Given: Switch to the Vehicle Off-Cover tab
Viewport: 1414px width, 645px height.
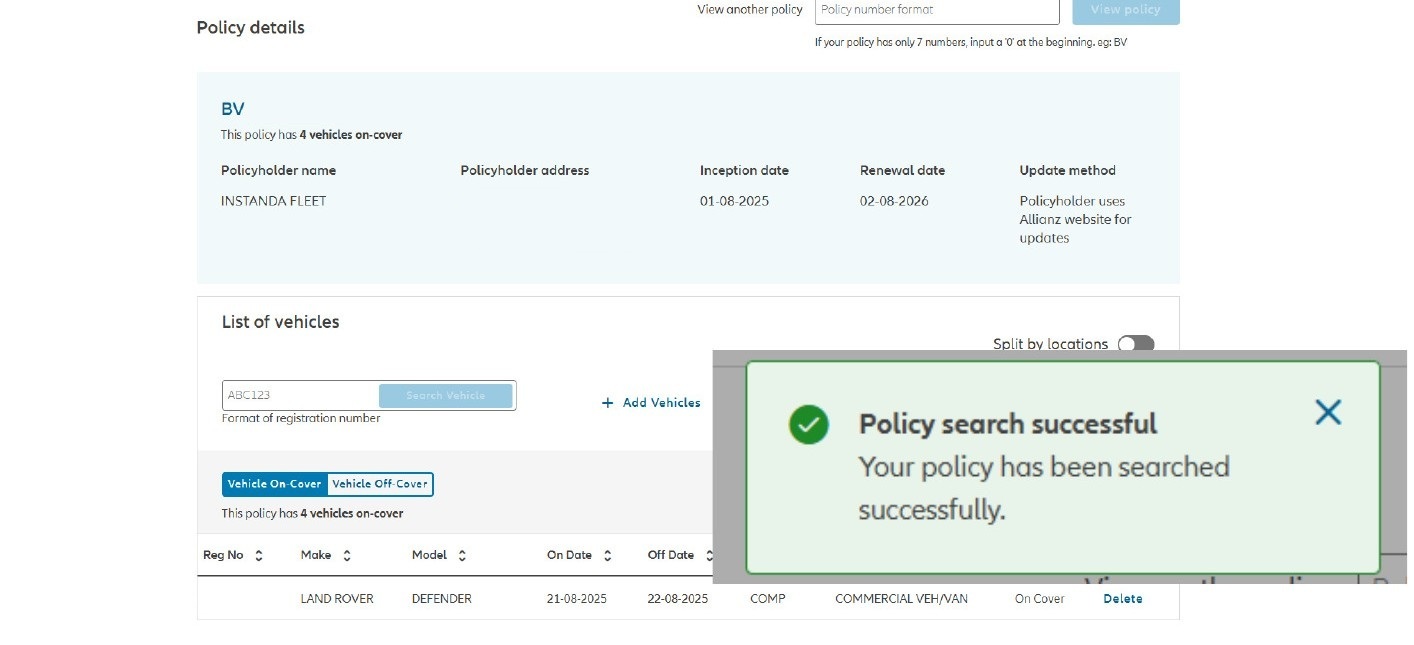Looking at the screenshot, I should (380, 484).
